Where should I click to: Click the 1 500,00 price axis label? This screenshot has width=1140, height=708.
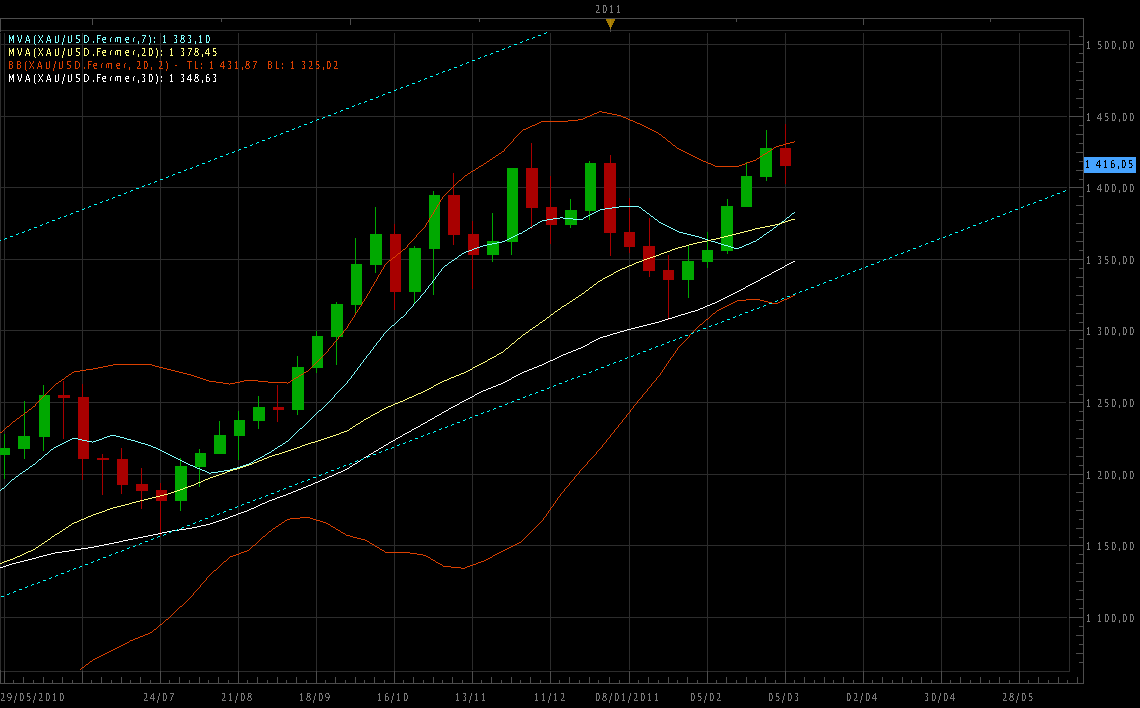pos(1112,45)
